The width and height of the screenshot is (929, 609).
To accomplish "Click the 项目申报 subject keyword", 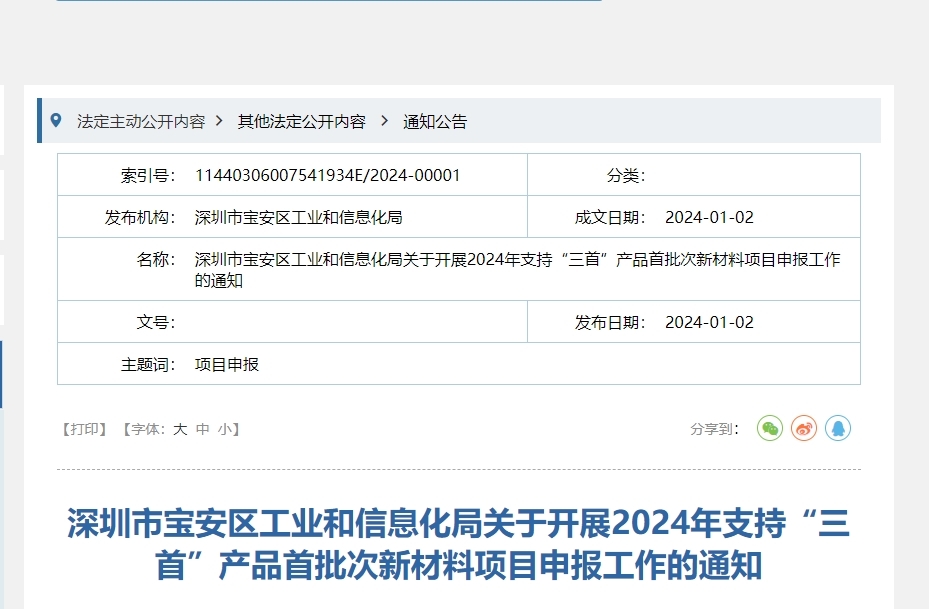I will [227, 364].
